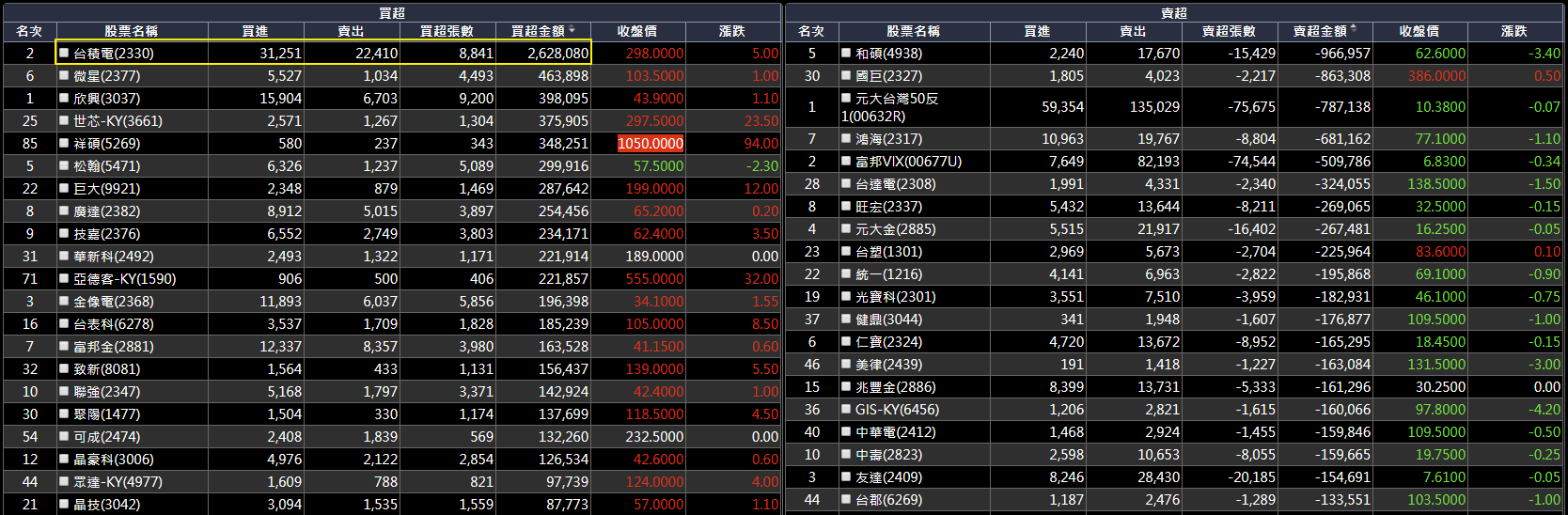Click highlighted closing price 1050.0000

pyautogui.click(x=651, y=144)
